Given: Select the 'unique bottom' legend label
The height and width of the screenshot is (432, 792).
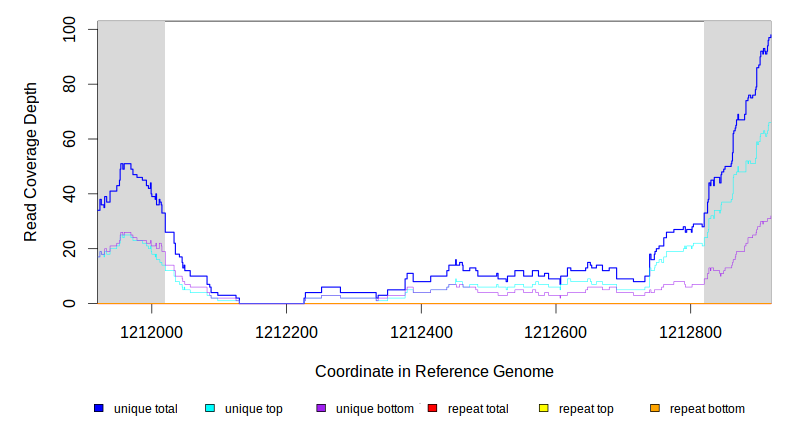Looking at the screenshot, I should [x=374, y=409].
